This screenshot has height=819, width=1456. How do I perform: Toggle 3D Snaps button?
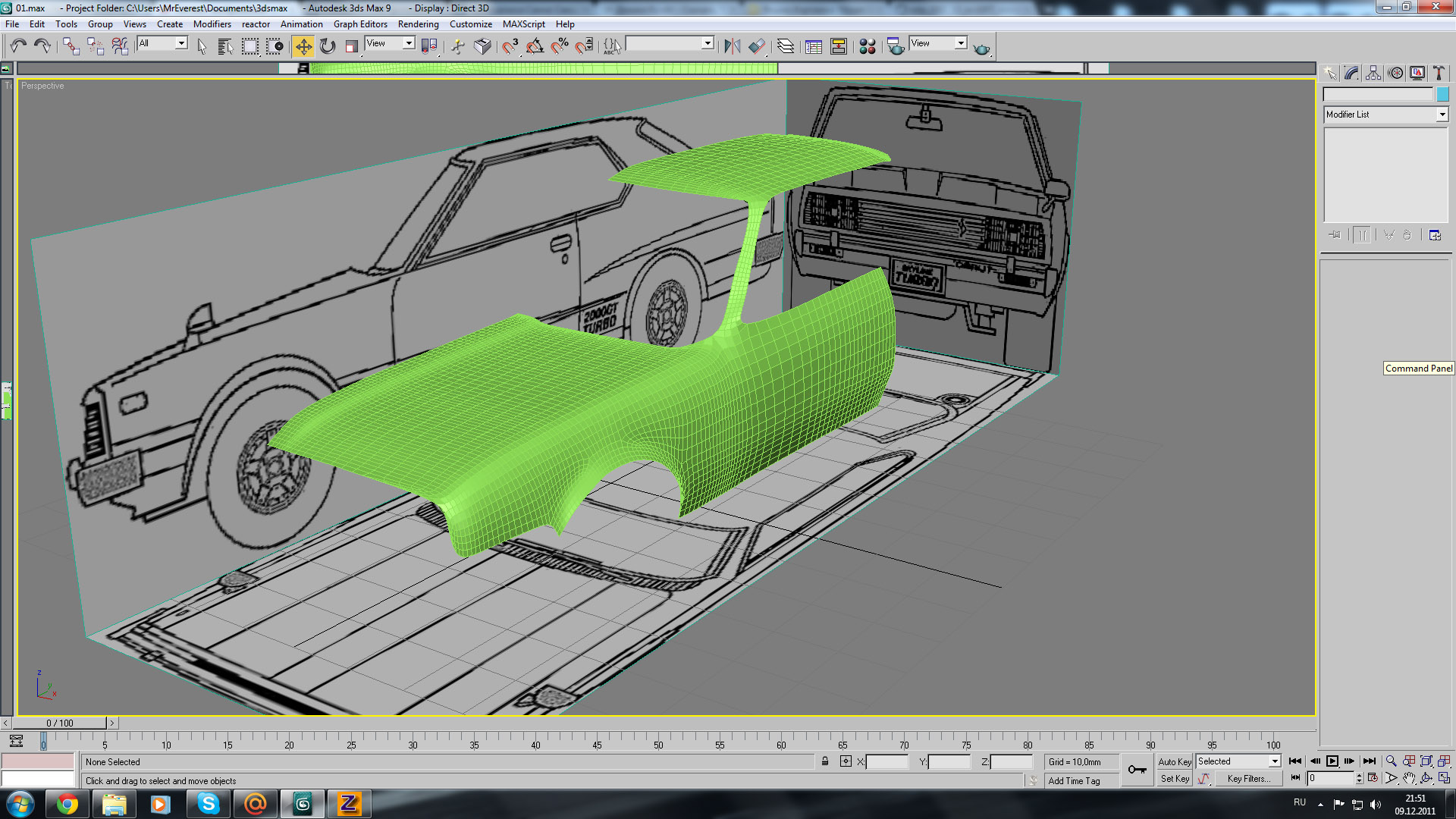click(510, 47)
